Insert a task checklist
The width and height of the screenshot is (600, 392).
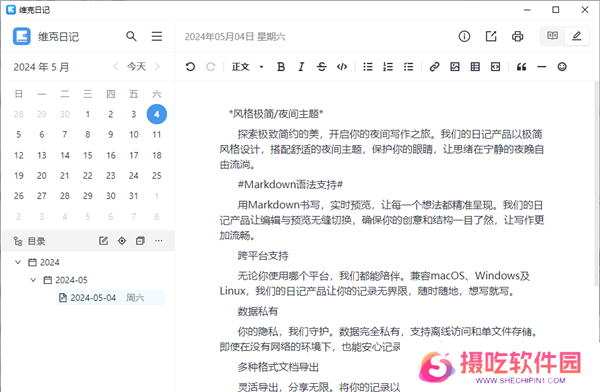coord(408,67)
